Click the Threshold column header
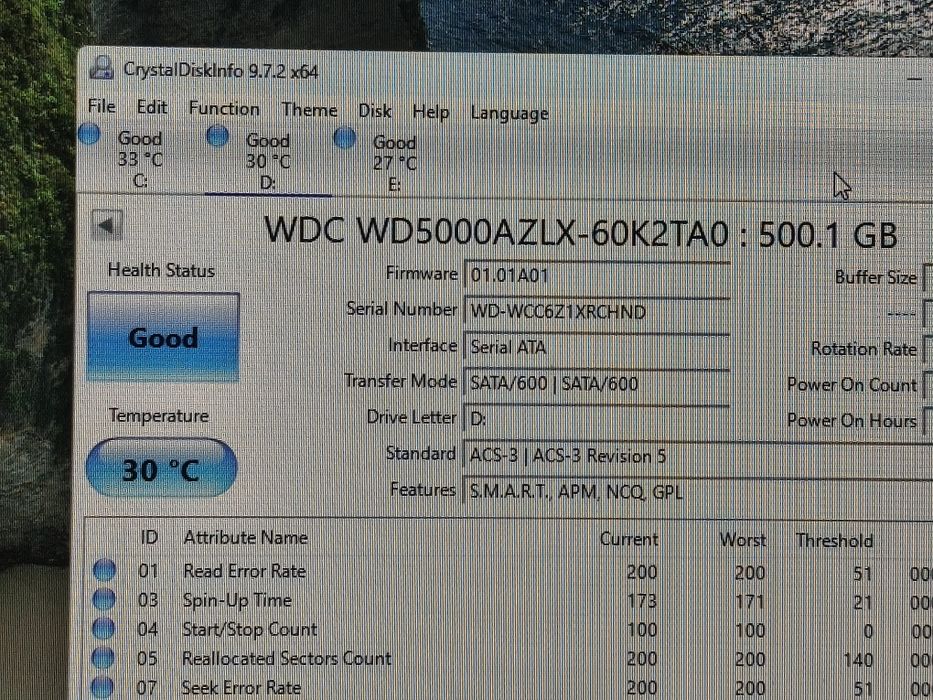The width and height of the screenshot is (933, 700). coord(834,540)
